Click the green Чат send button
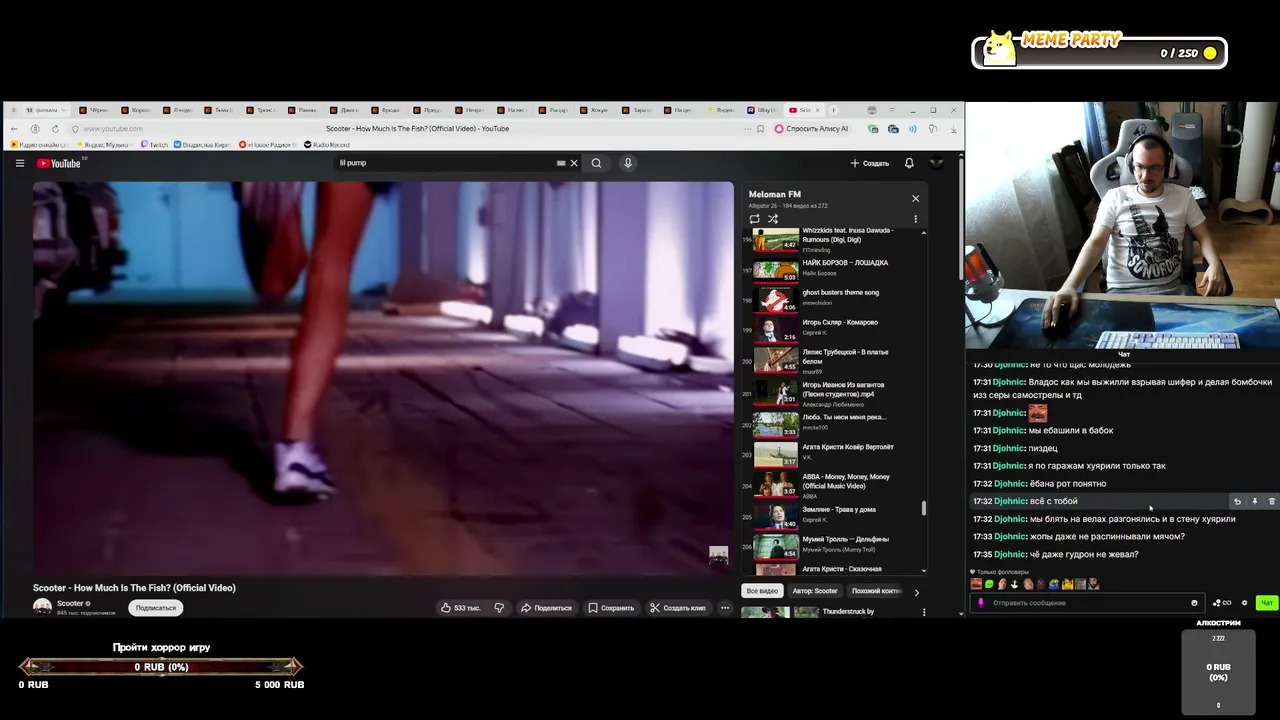Screen dimensions: 1280x720 click(x=1267, y=603)
